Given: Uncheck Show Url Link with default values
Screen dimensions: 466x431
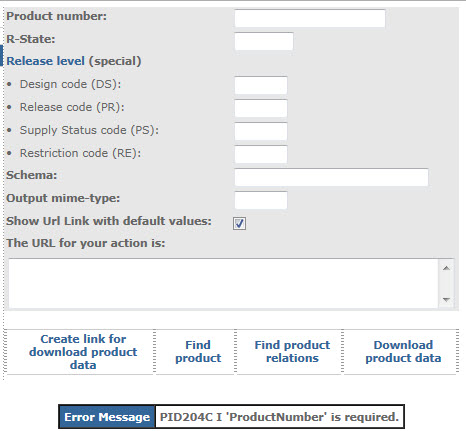Looking at the screenshot, I should 239,223.
